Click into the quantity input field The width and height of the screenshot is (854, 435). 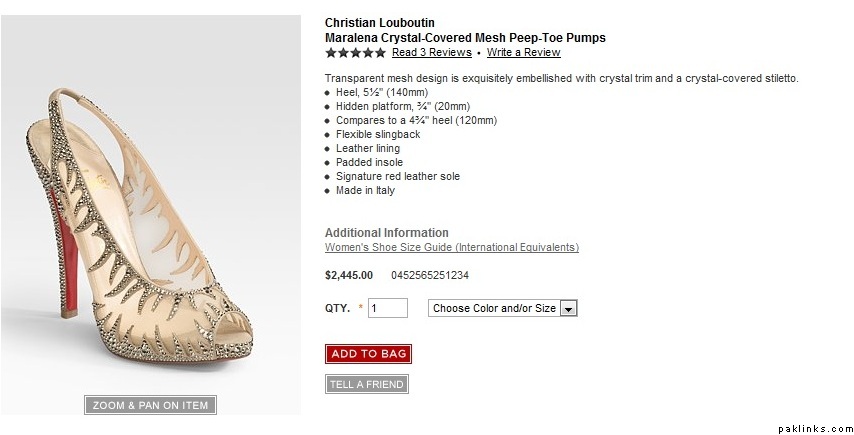[388, 309]
